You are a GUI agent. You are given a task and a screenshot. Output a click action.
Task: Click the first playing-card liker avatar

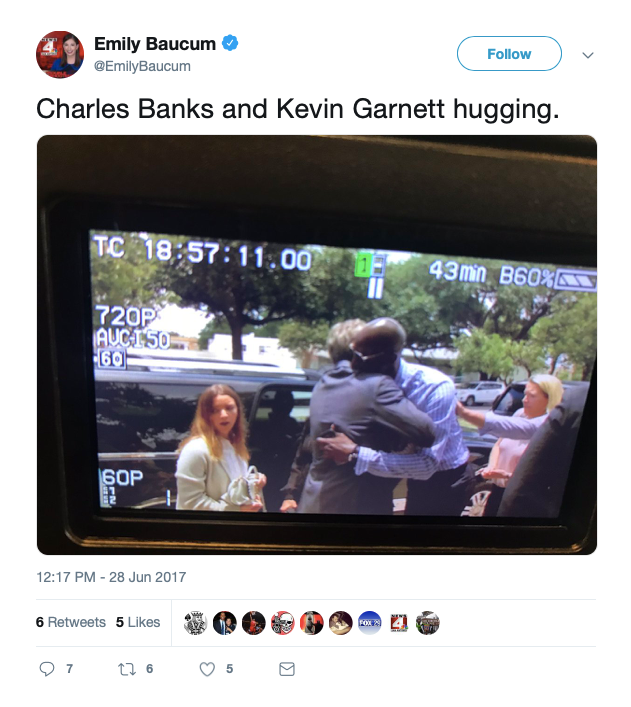point(196,623)
